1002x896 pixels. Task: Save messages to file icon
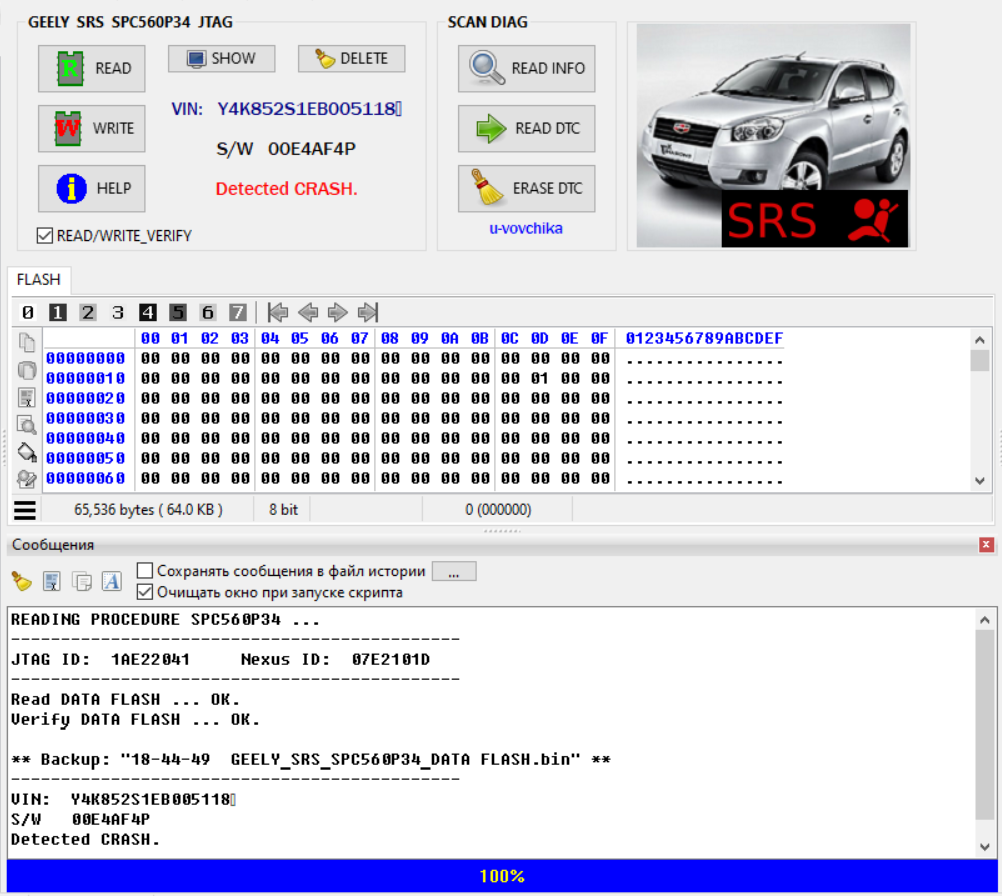[x=52, y=582]
